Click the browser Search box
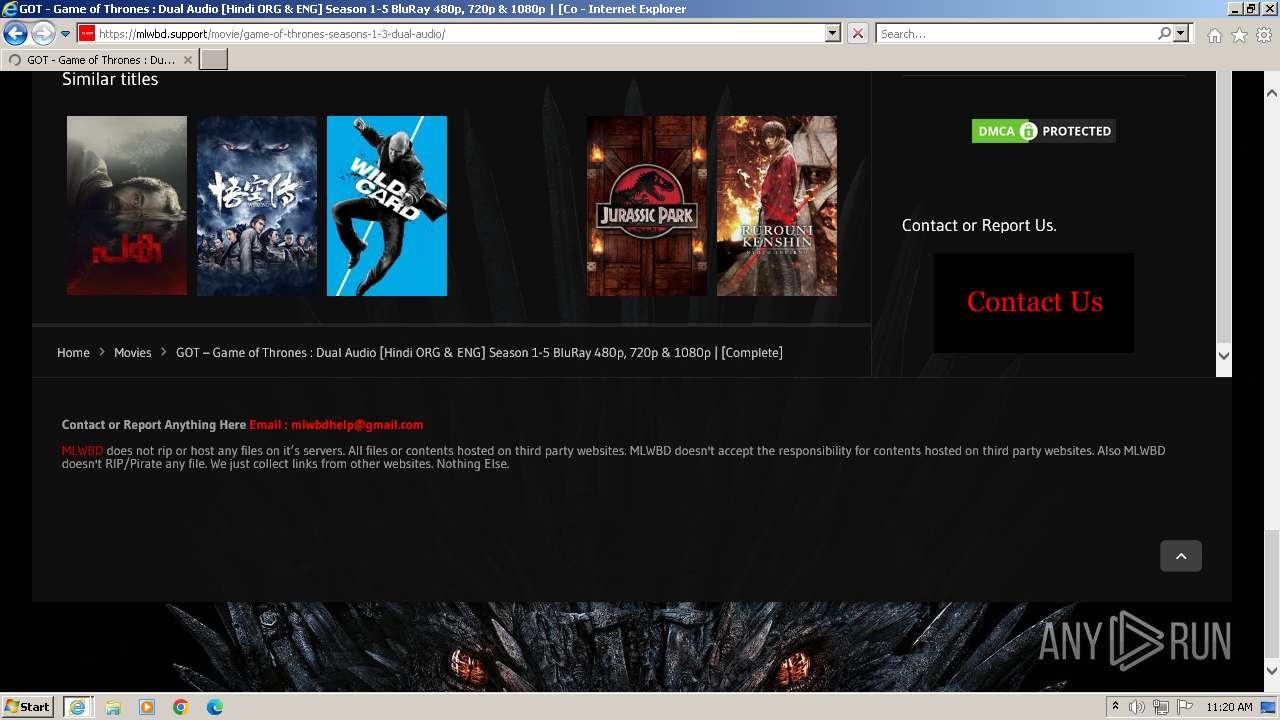This screenshot has width=1280, height=720. click(1016, 33)
